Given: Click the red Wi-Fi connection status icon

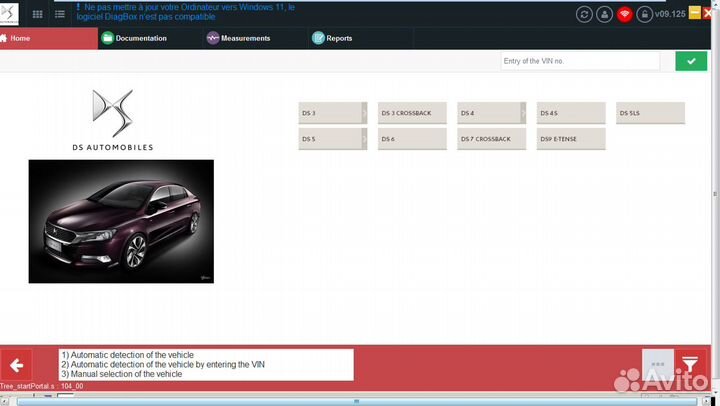Looking at the screenshot, I should (624, 14).
